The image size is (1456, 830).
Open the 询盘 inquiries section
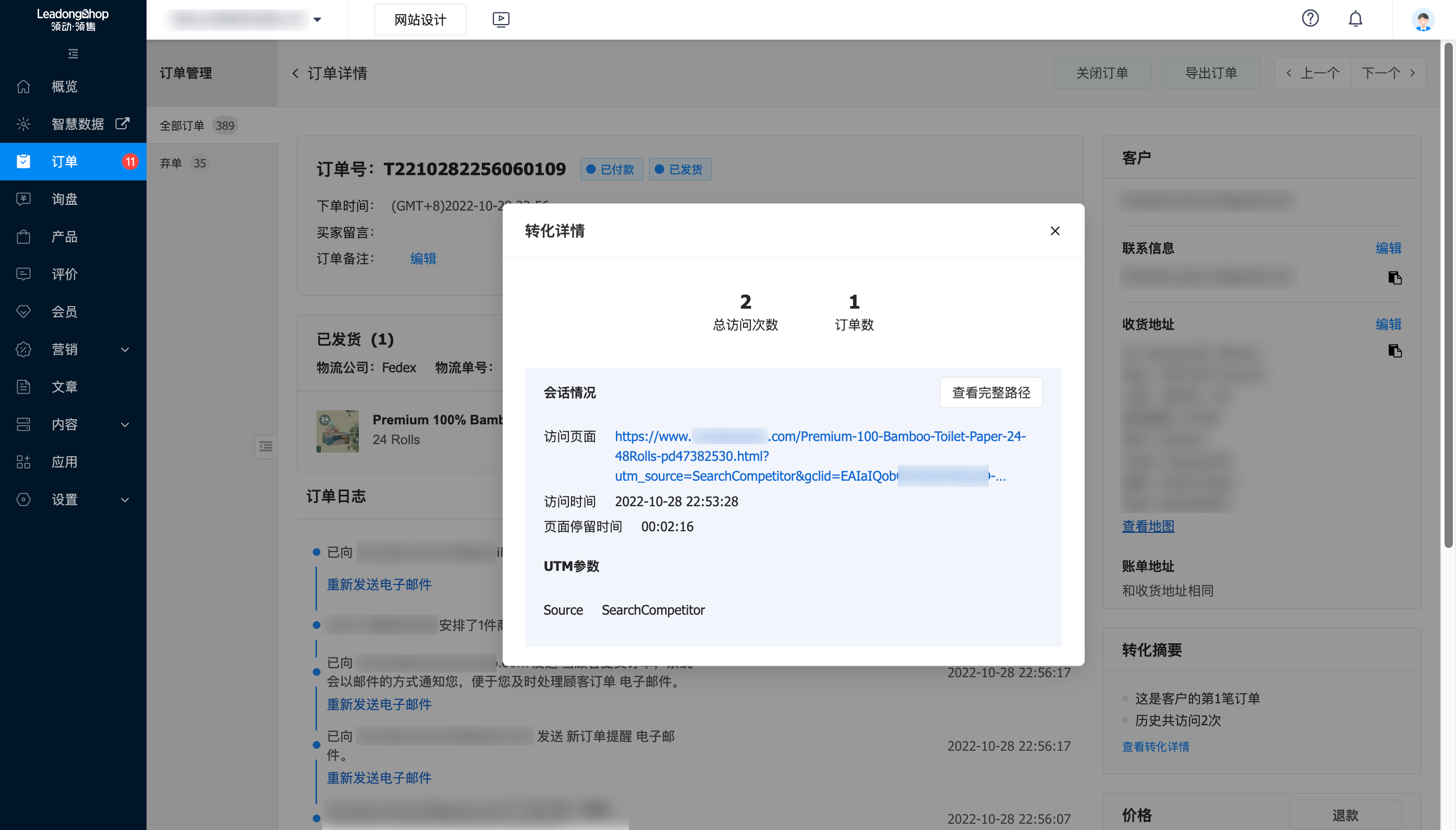click(x=65, y=199)
